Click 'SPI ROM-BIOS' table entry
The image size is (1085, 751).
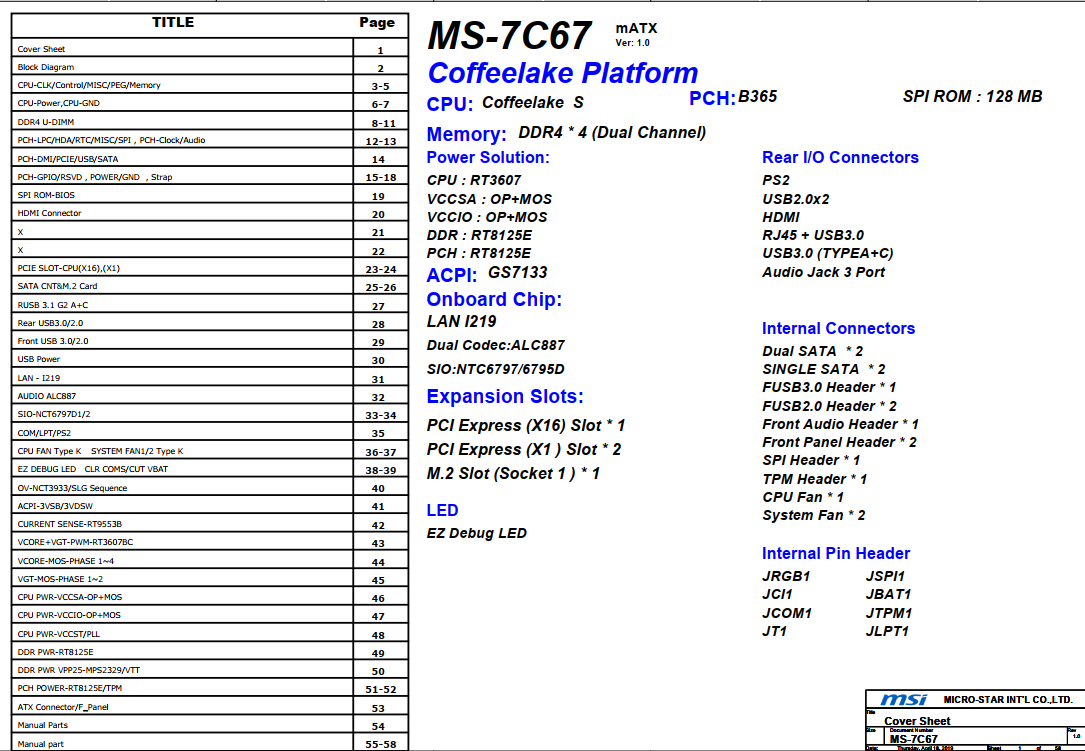click(210, 195)
